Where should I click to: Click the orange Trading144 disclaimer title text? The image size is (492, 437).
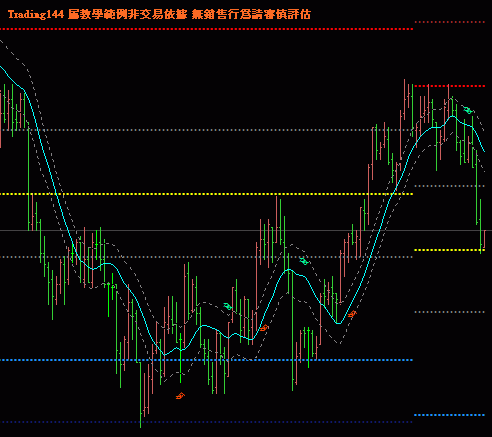(x=159, y=14)
